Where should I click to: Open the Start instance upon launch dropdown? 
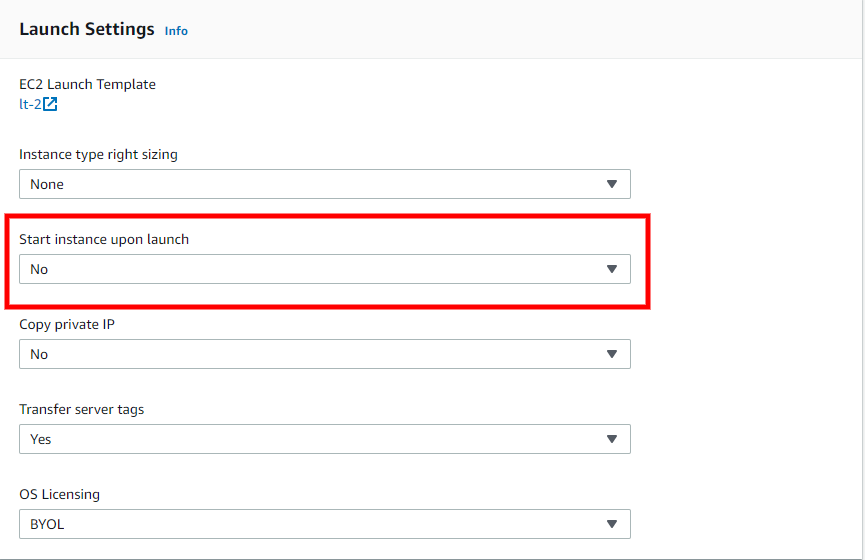click(x=325, y=269)
